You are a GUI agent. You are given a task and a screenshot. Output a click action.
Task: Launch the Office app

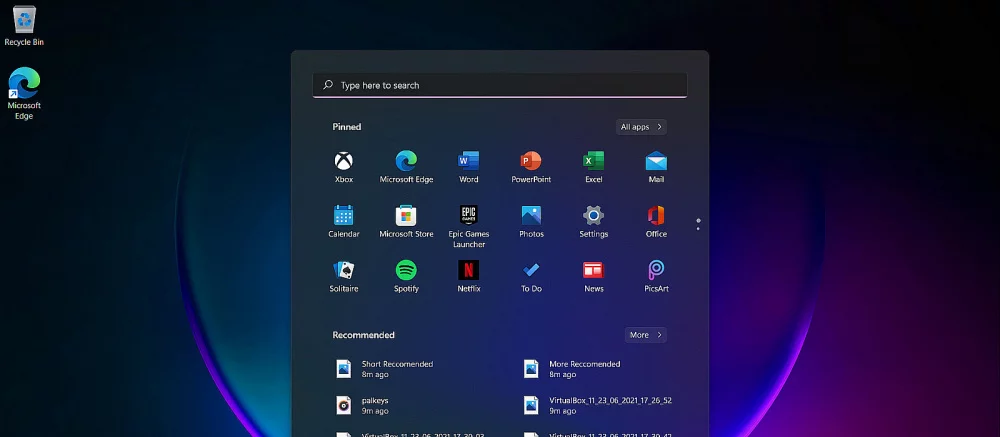coord(656,222)
